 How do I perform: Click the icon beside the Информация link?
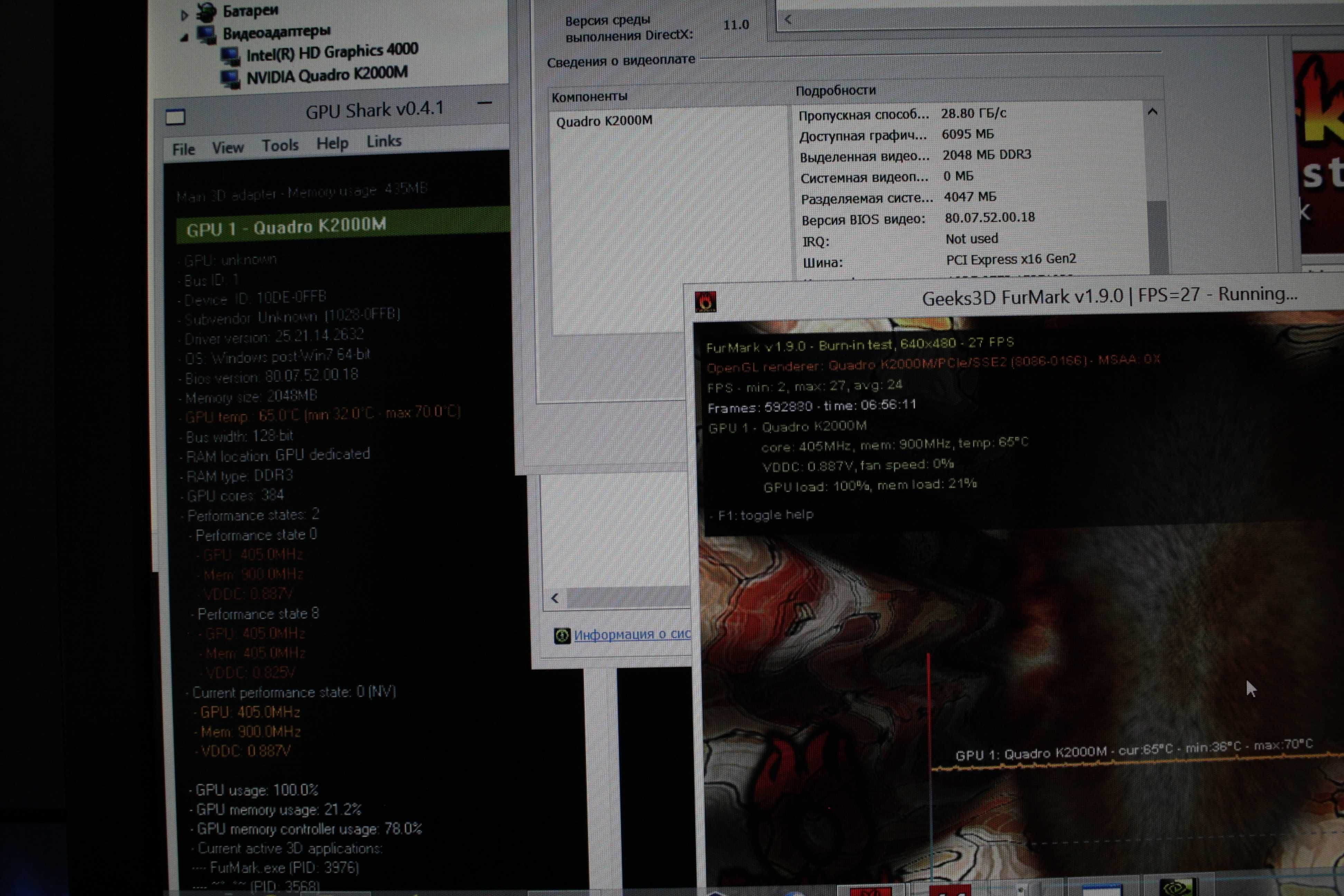(x=562, y=635)
